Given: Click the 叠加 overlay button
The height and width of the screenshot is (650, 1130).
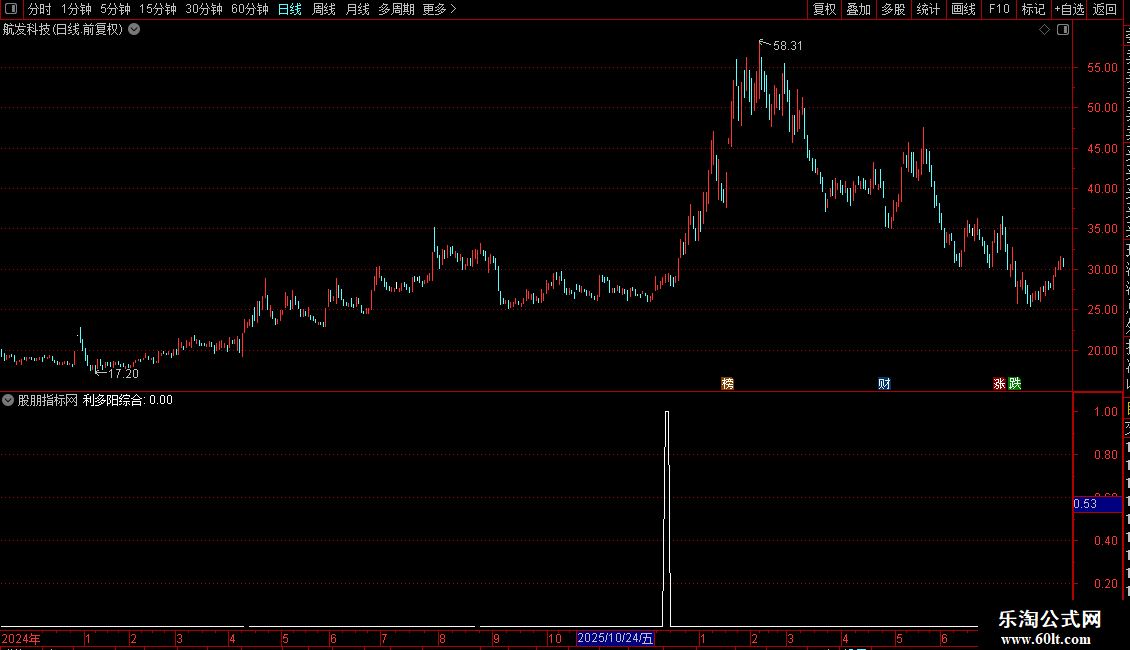Looking at the screenshot, I should coord(858,9).
